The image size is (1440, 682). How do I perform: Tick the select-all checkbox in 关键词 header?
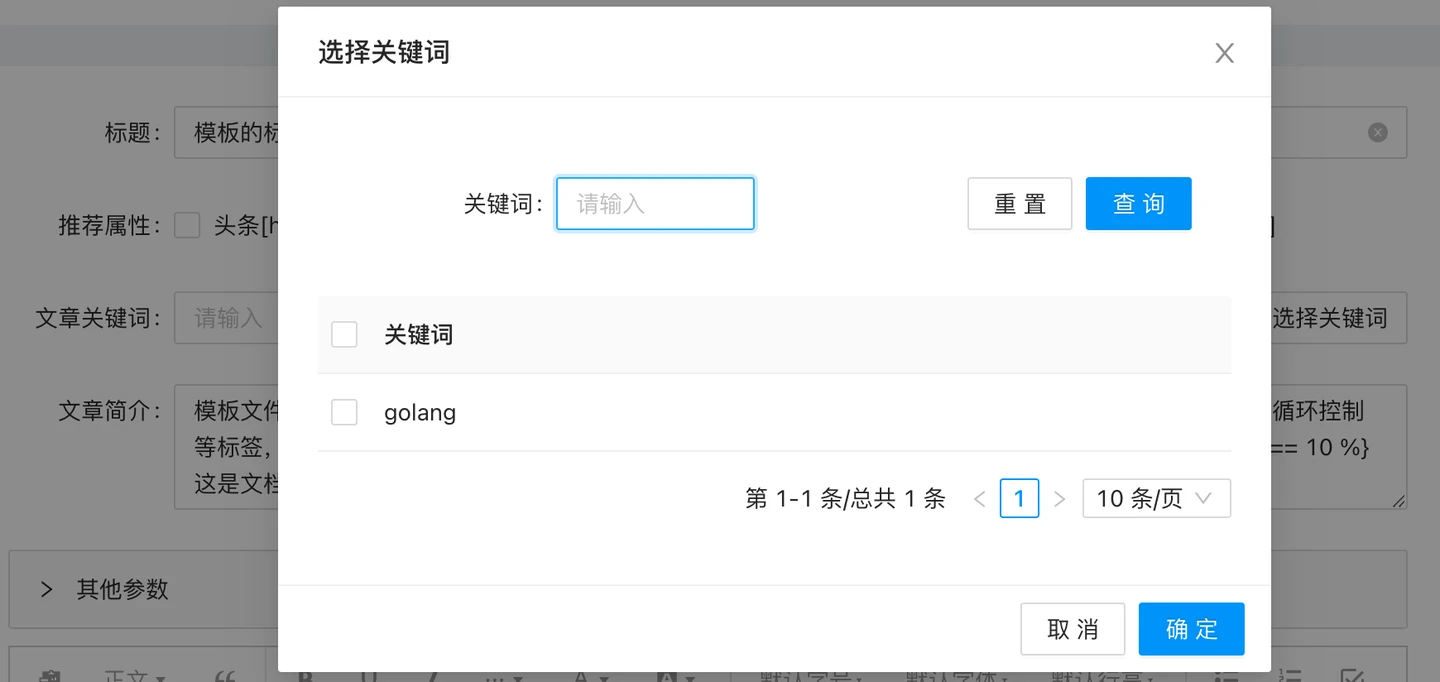pyautogui.click(x=344, y=334)
